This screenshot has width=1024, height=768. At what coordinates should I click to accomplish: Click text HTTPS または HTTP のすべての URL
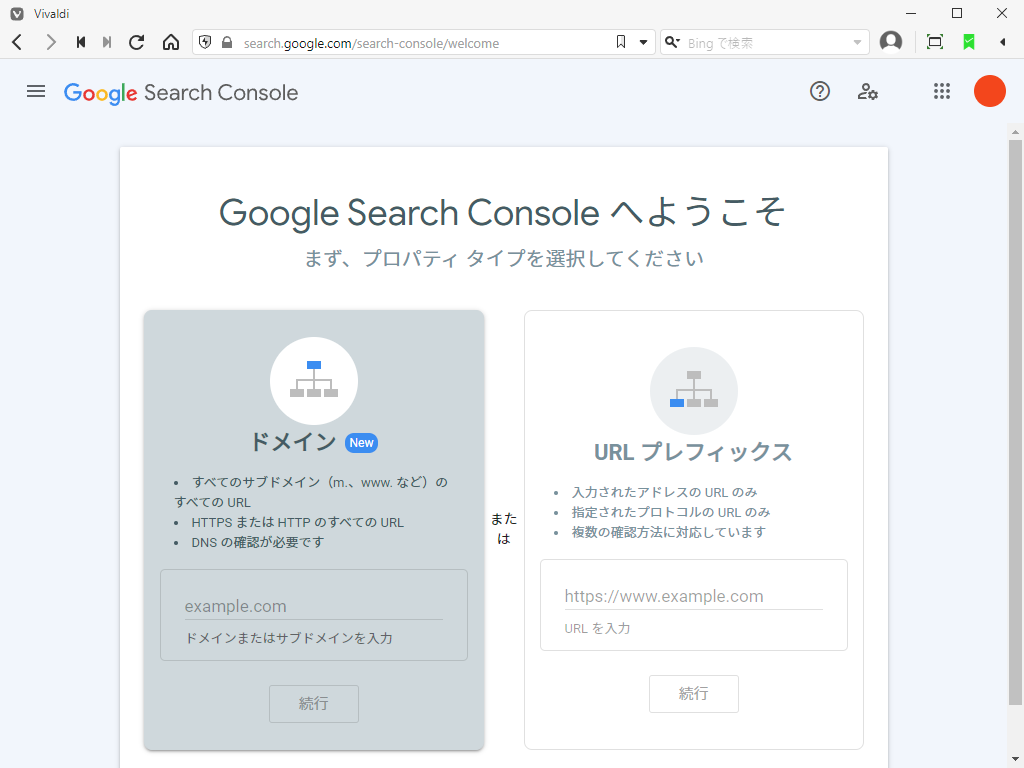[298, 522]
